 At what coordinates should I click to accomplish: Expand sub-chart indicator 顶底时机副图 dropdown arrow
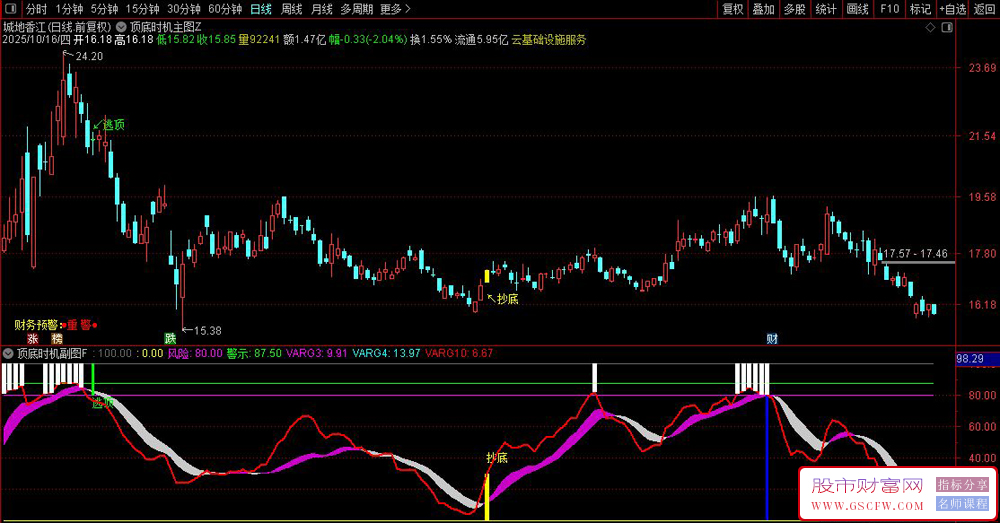click(x=9, y=353)
